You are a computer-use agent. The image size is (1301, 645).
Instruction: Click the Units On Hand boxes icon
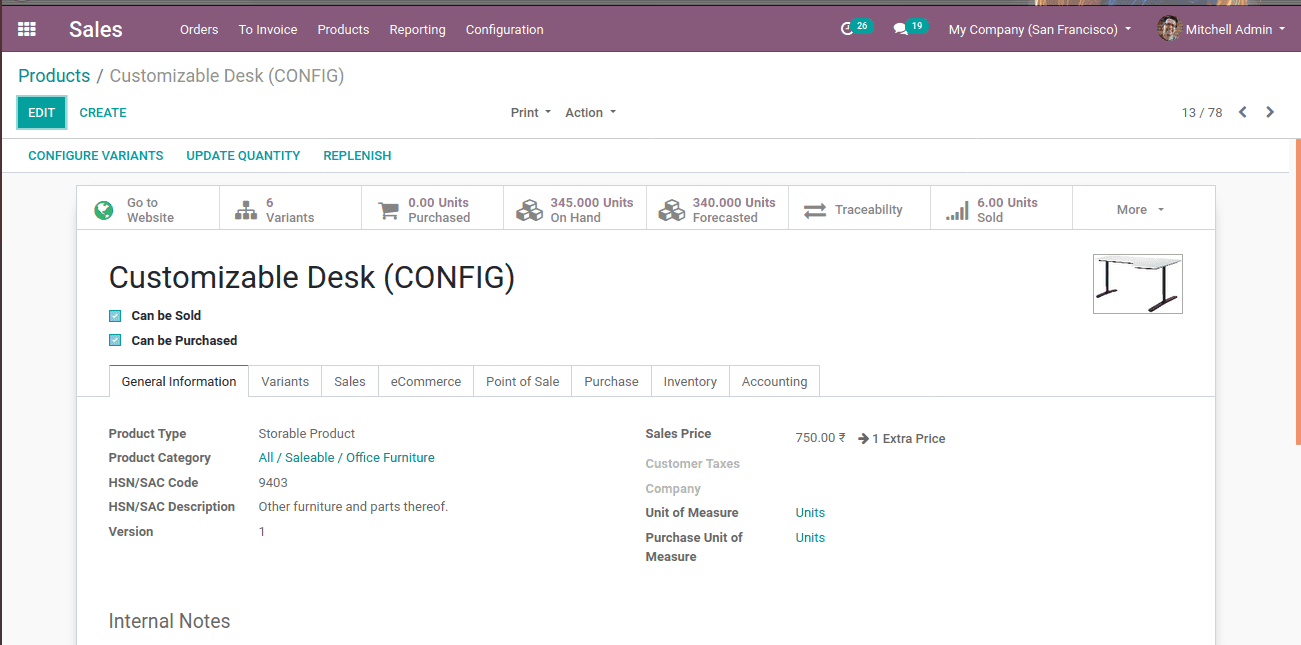(529, 210)
